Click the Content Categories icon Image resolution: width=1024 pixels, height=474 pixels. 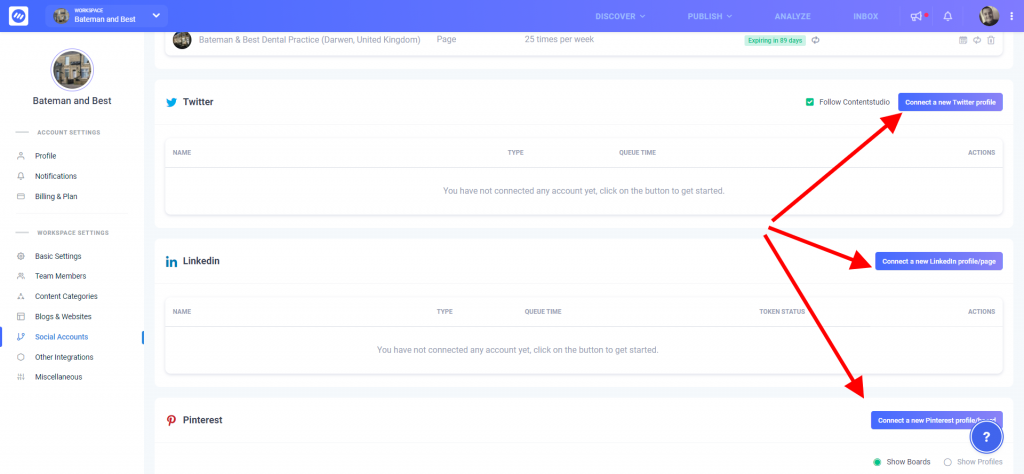21,296
